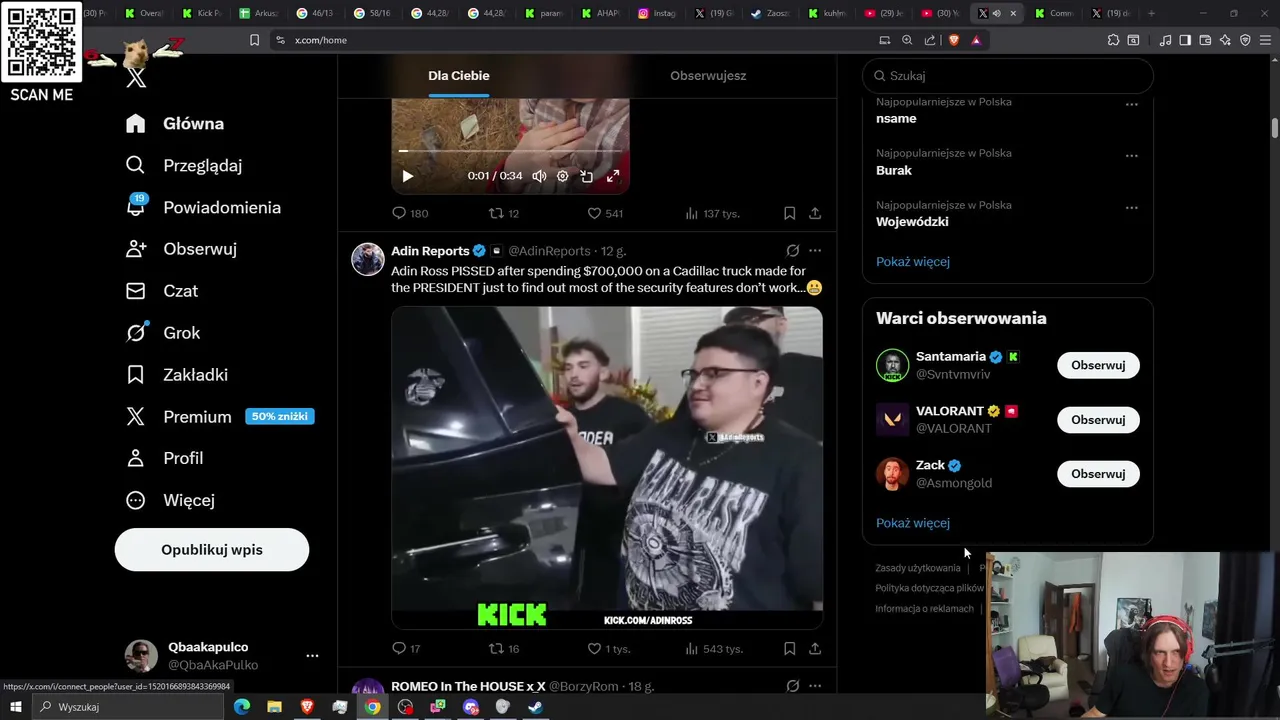Click Windows taskbar Wyszukaj search box
This screenshot has height=720, width=1280.
tap(130, 707)
